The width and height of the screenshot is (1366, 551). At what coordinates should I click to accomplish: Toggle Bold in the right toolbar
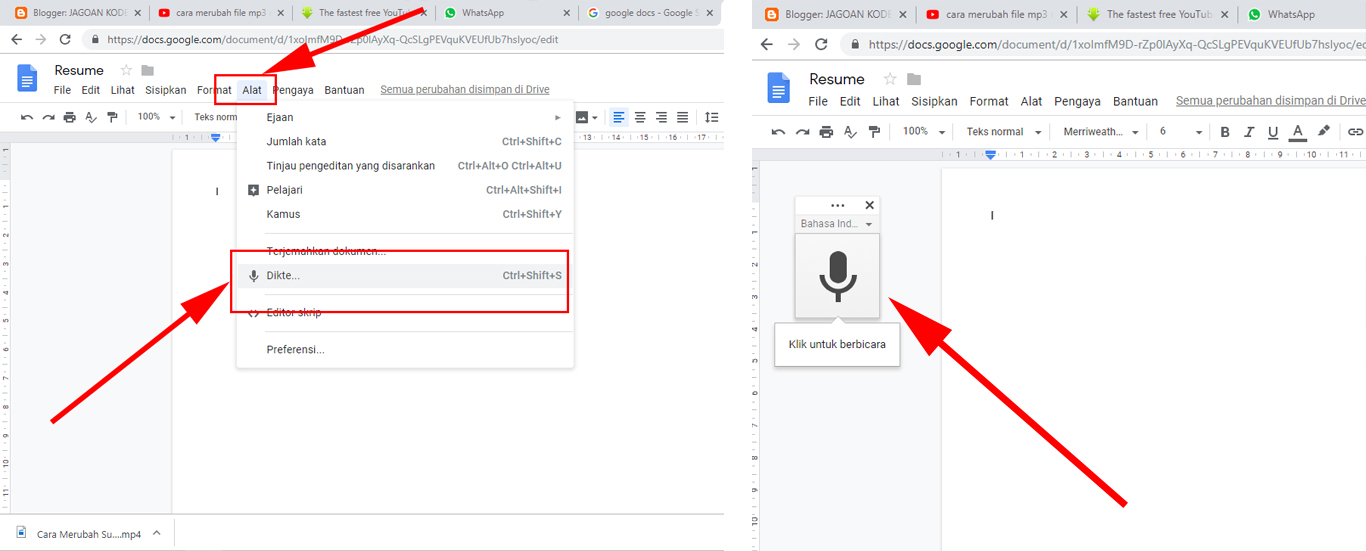(1225, 131)
